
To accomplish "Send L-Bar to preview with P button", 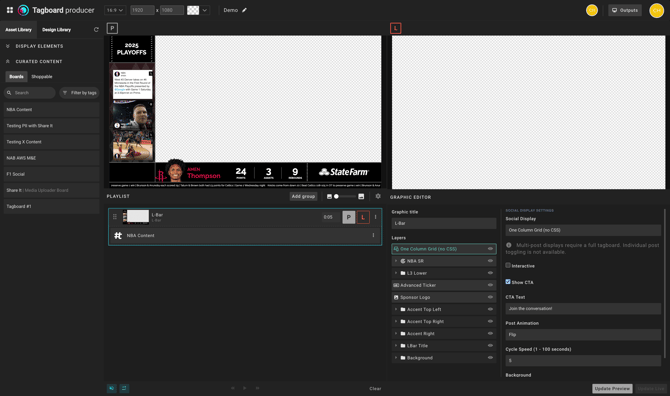I will (x=349, y=217).
